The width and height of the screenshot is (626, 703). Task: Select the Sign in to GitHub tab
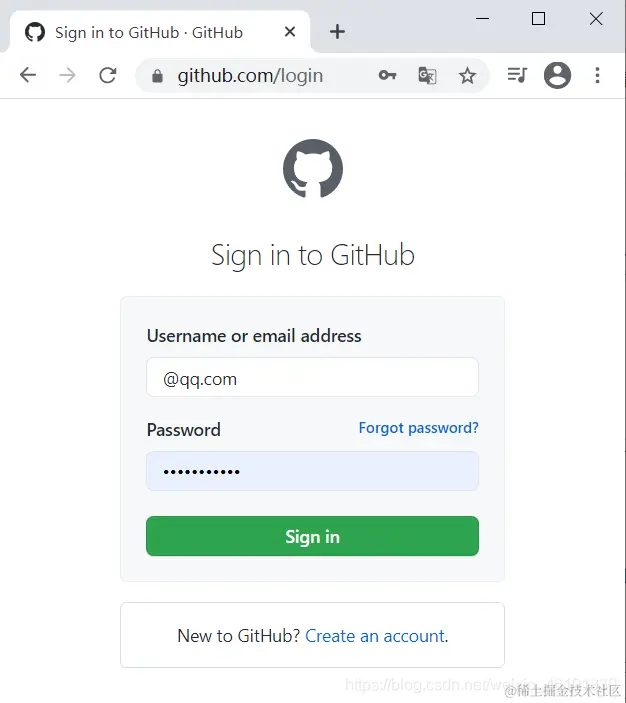tap(148, 32)
